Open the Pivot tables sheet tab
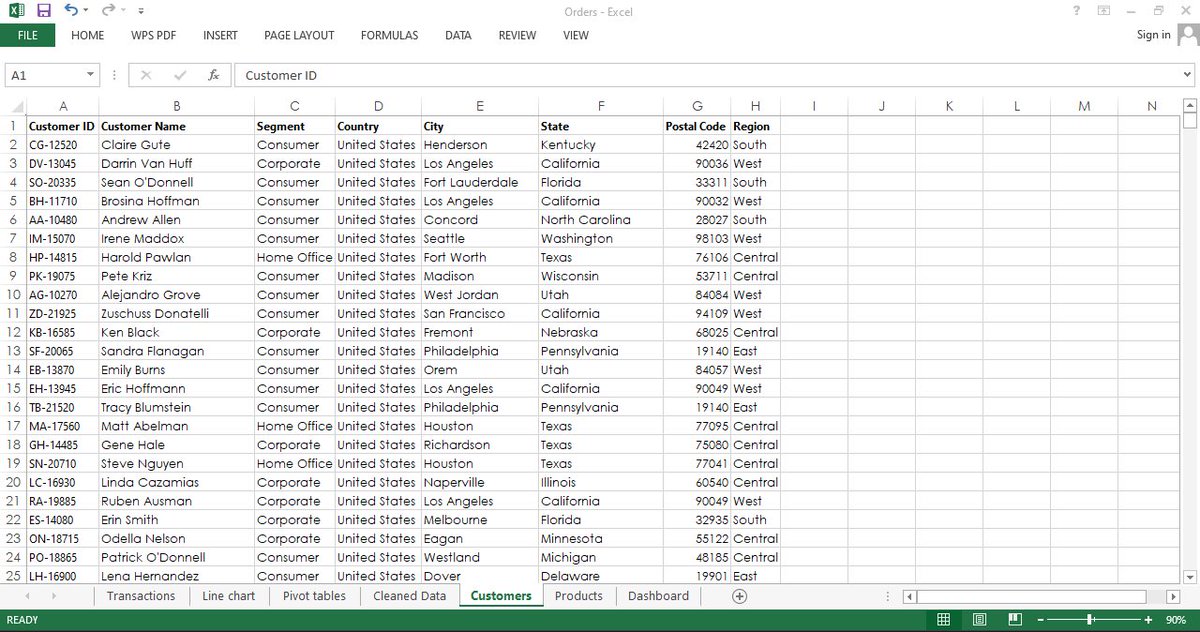Screen dimensions: 1200x632 [314, 596]
